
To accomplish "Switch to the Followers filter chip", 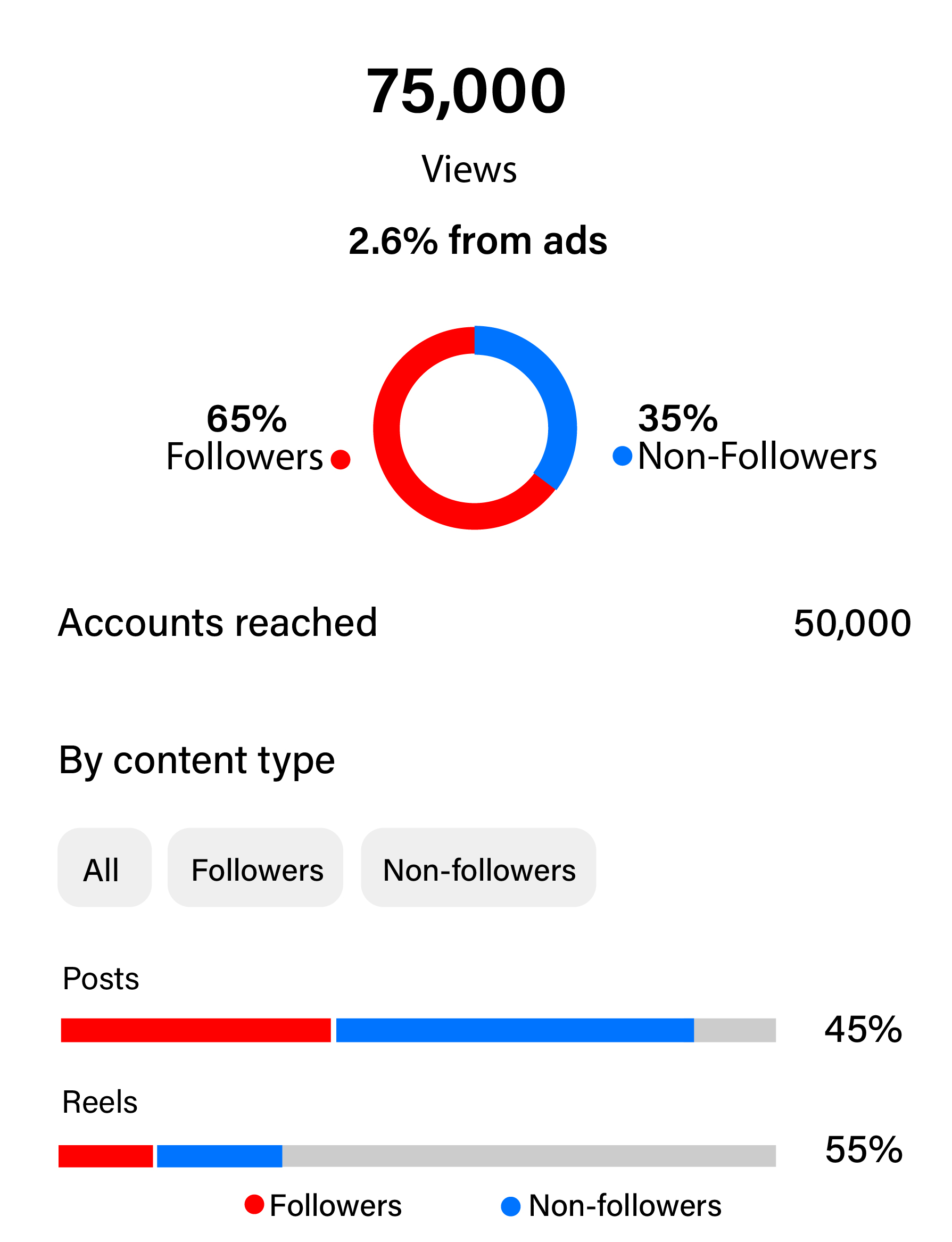I will tap(255, 867).
